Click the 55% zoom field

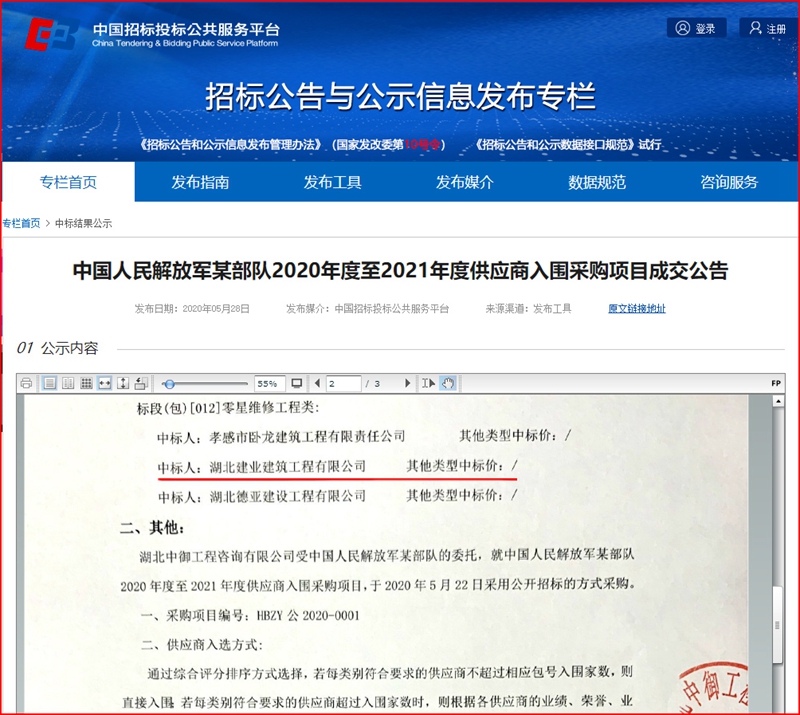269,384
